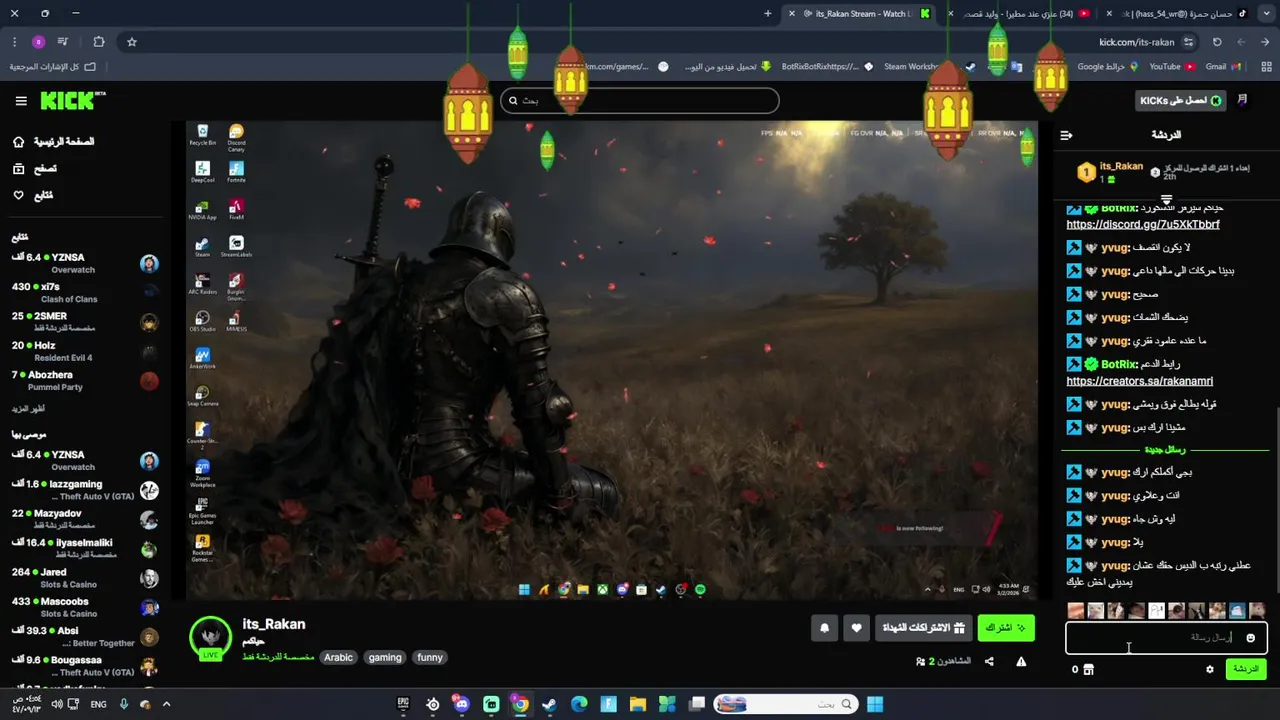Open Discord from the Windows taskbar
The width and height of the screenshot is (1280, 720).
[x=461, y=704]
